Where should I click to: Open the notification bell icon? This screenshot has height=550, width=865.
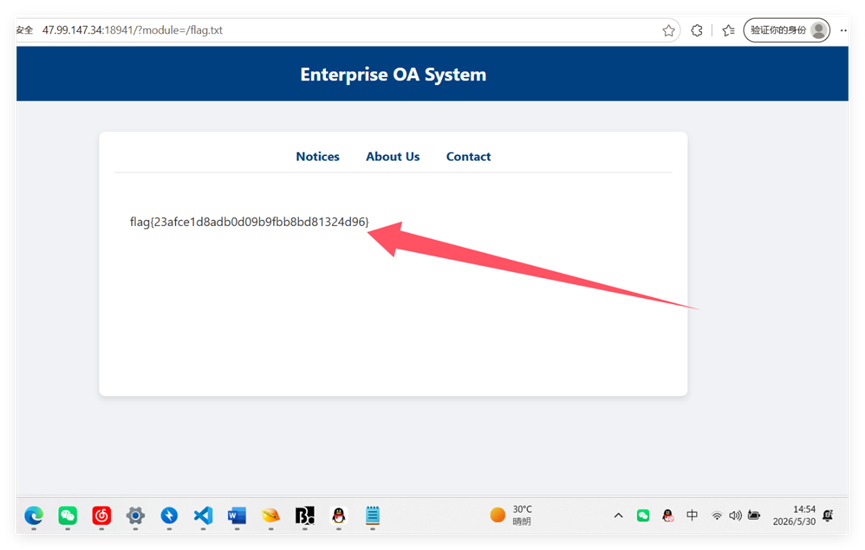(x=828, y=515)
